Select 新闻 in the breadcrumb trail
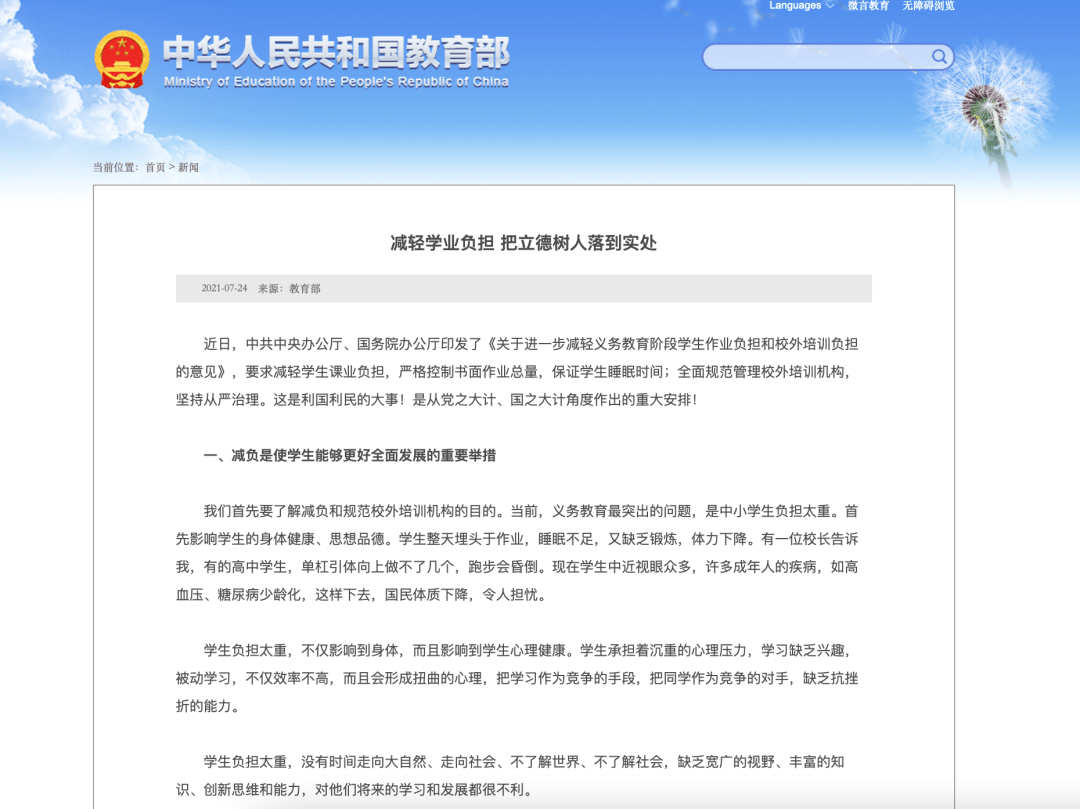1080x809 pixels. click(x=188, y=168)
